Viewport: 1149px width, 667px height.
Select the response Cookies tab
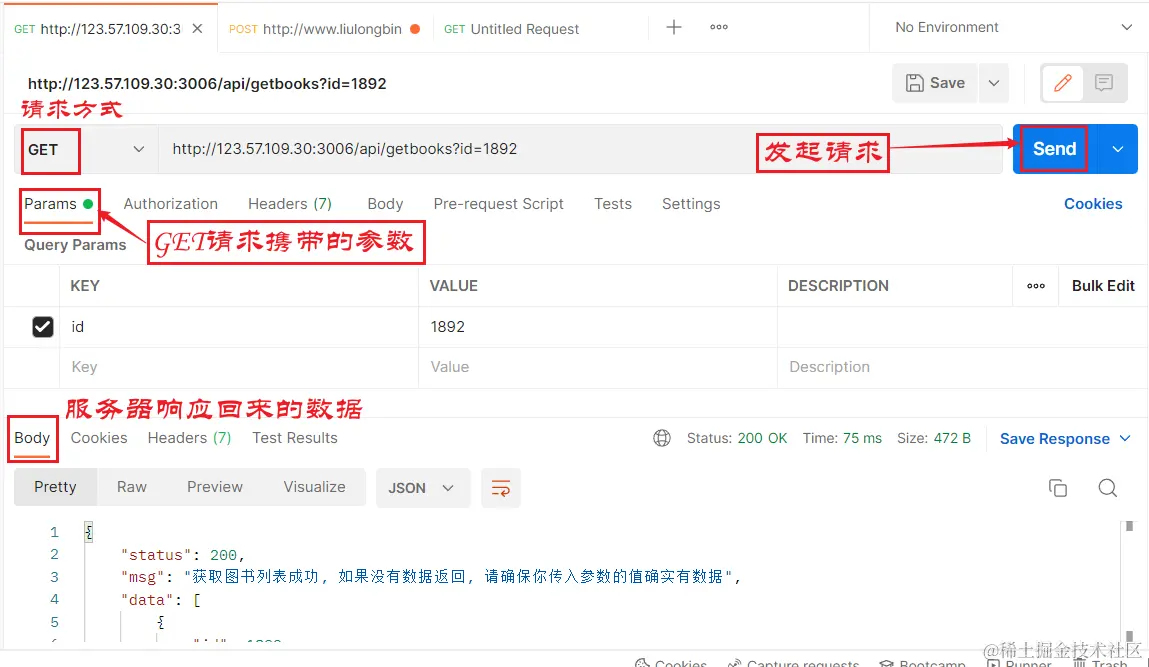(x=99, y=438)
